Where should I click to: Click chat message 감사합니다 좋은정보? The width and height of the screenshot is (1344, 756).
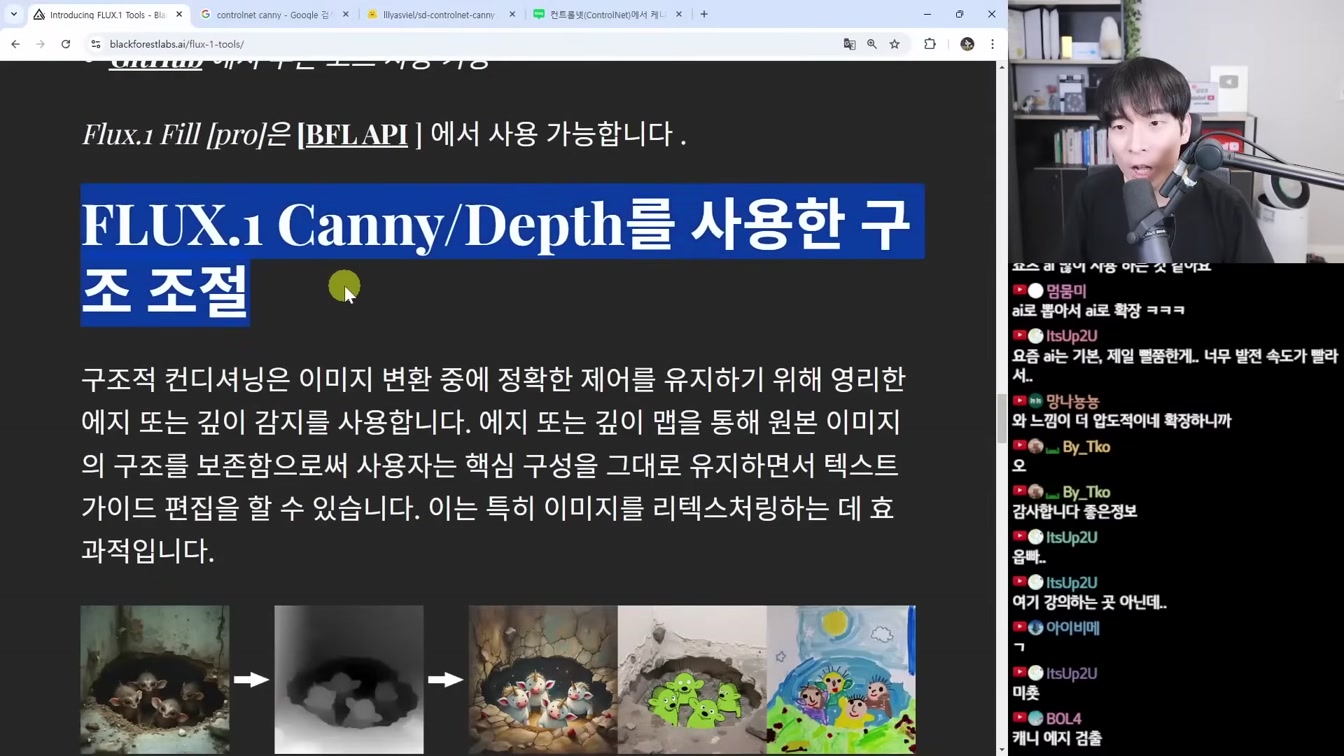1075,511
